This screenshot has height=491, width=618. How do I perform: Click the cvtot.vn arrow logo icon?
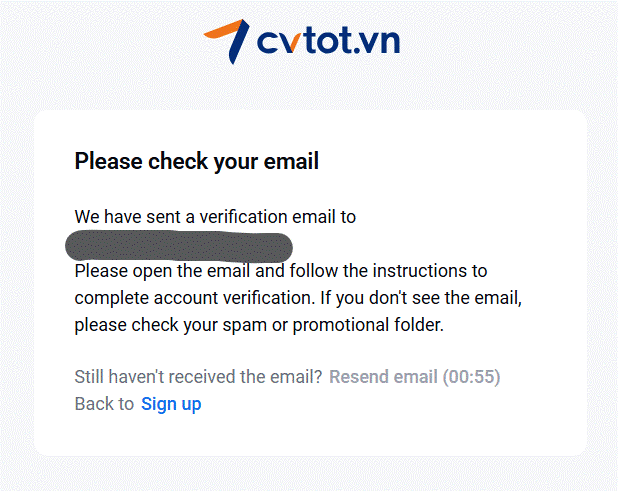[x=226, y=40]
